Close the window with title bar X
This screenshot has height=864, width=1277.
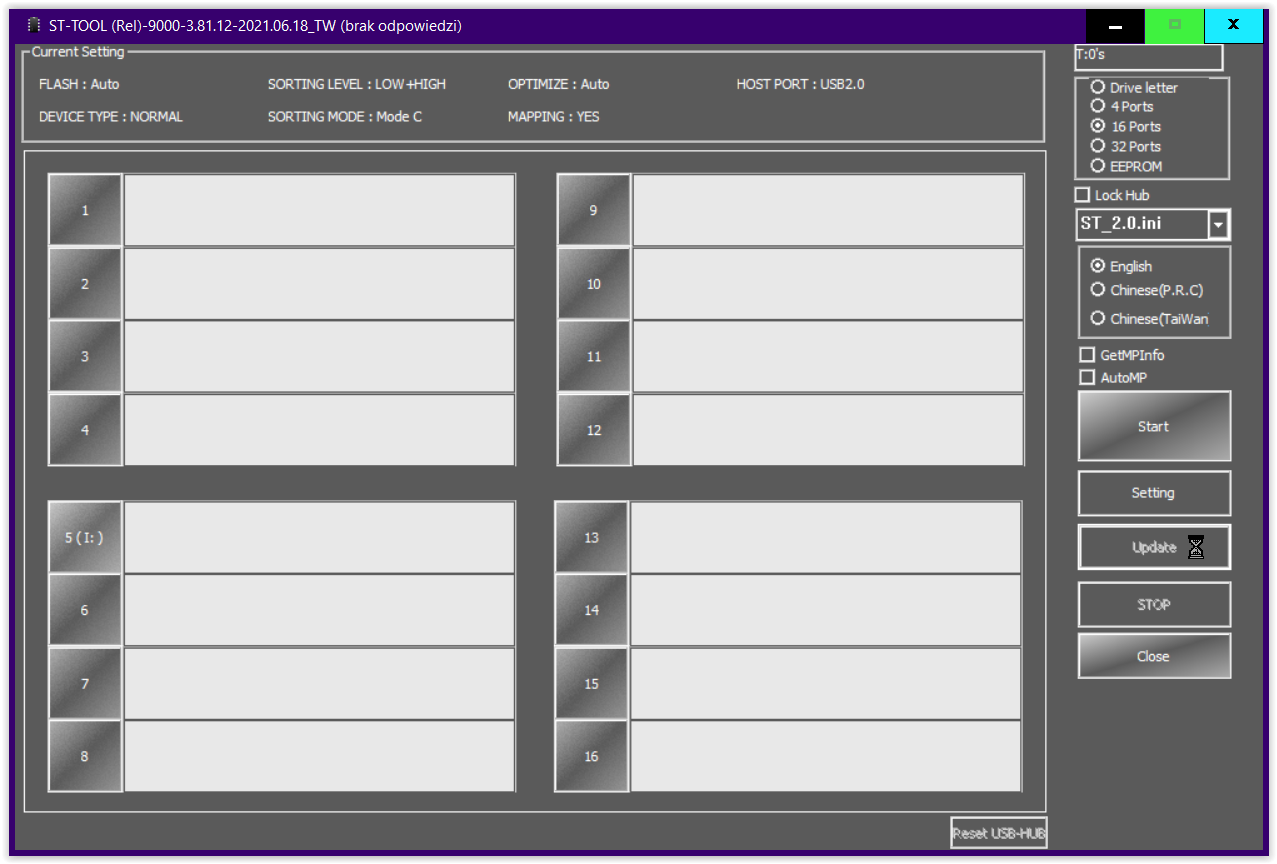[x=1234, y=25]
